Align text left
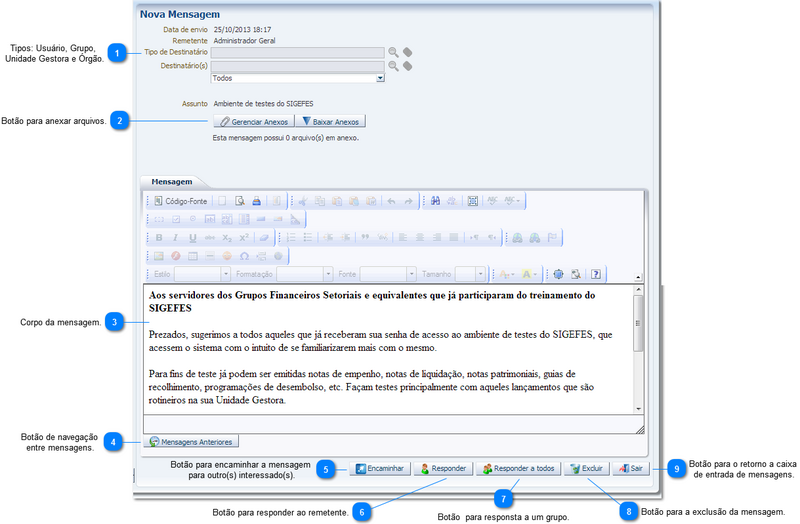Screen dimensions: 800x524 (403, 238)
